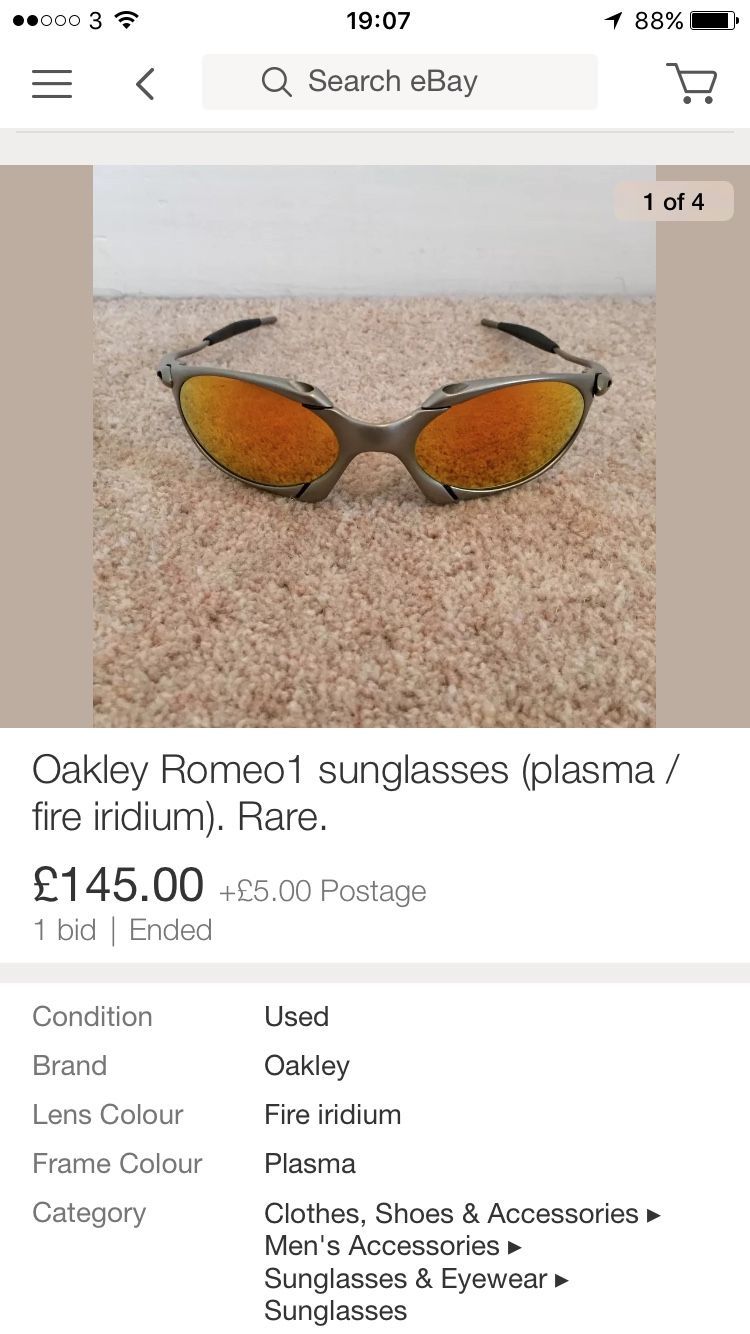Tap the arrow after Men's Accessories

(515, 1247)
